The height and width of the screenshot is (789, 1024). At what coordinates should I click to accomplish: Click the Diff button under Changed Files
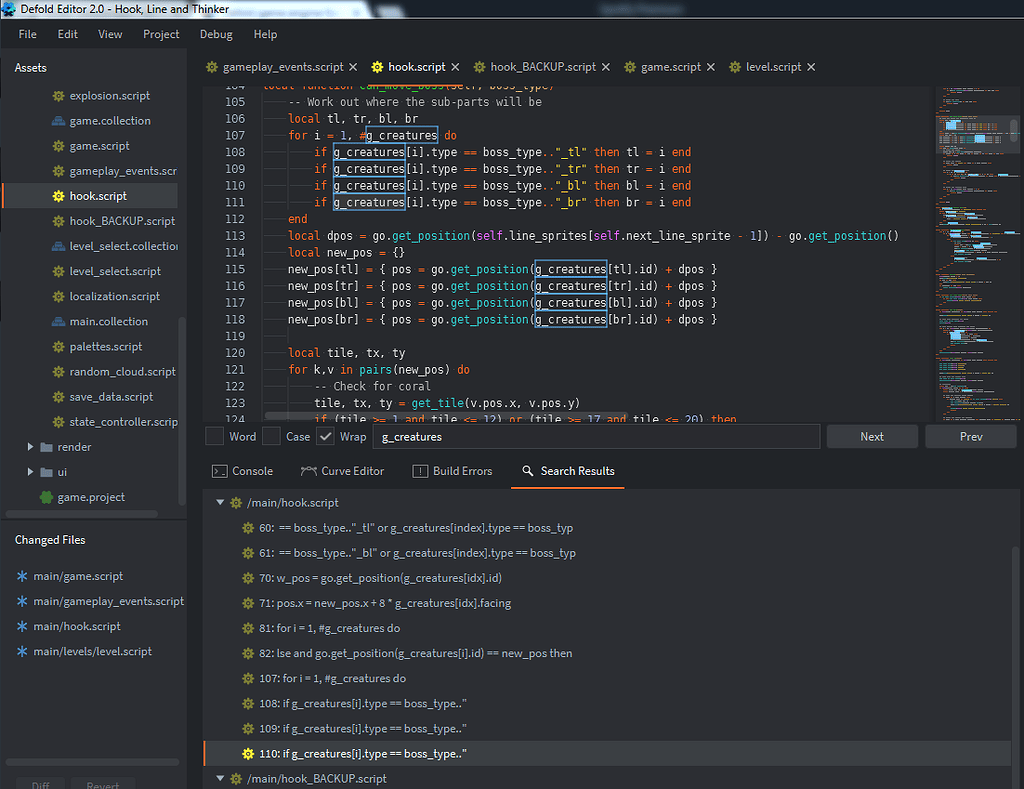(x=40, y=784)
